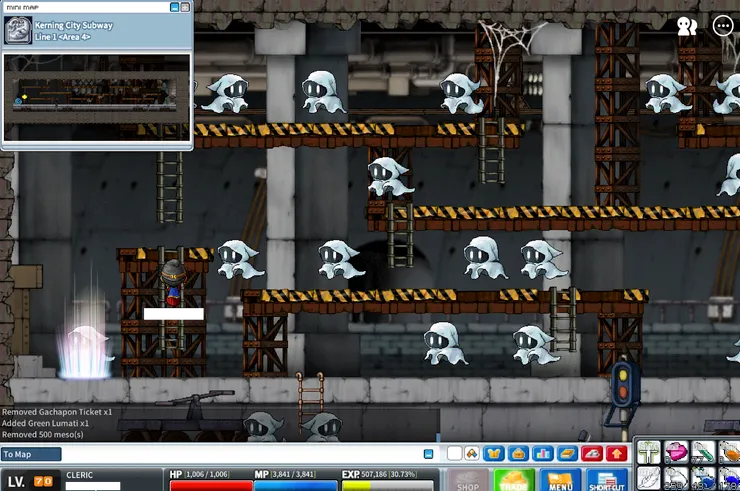Use the white feather quickslot
Viewport: 740px width, 491px height.
(x=649, y=478)
